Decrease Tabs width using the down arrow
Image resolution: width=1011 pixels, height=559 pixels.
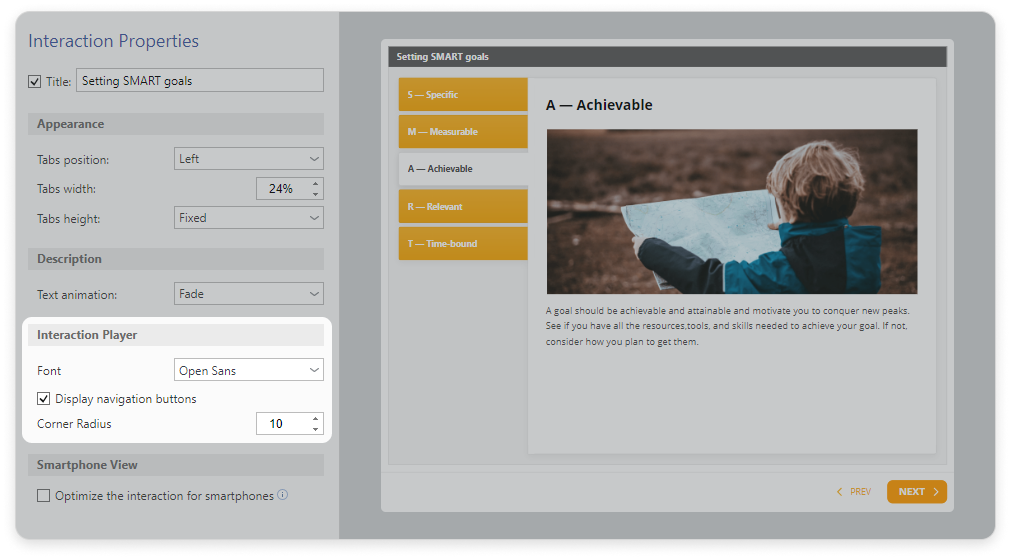point(316,194)
